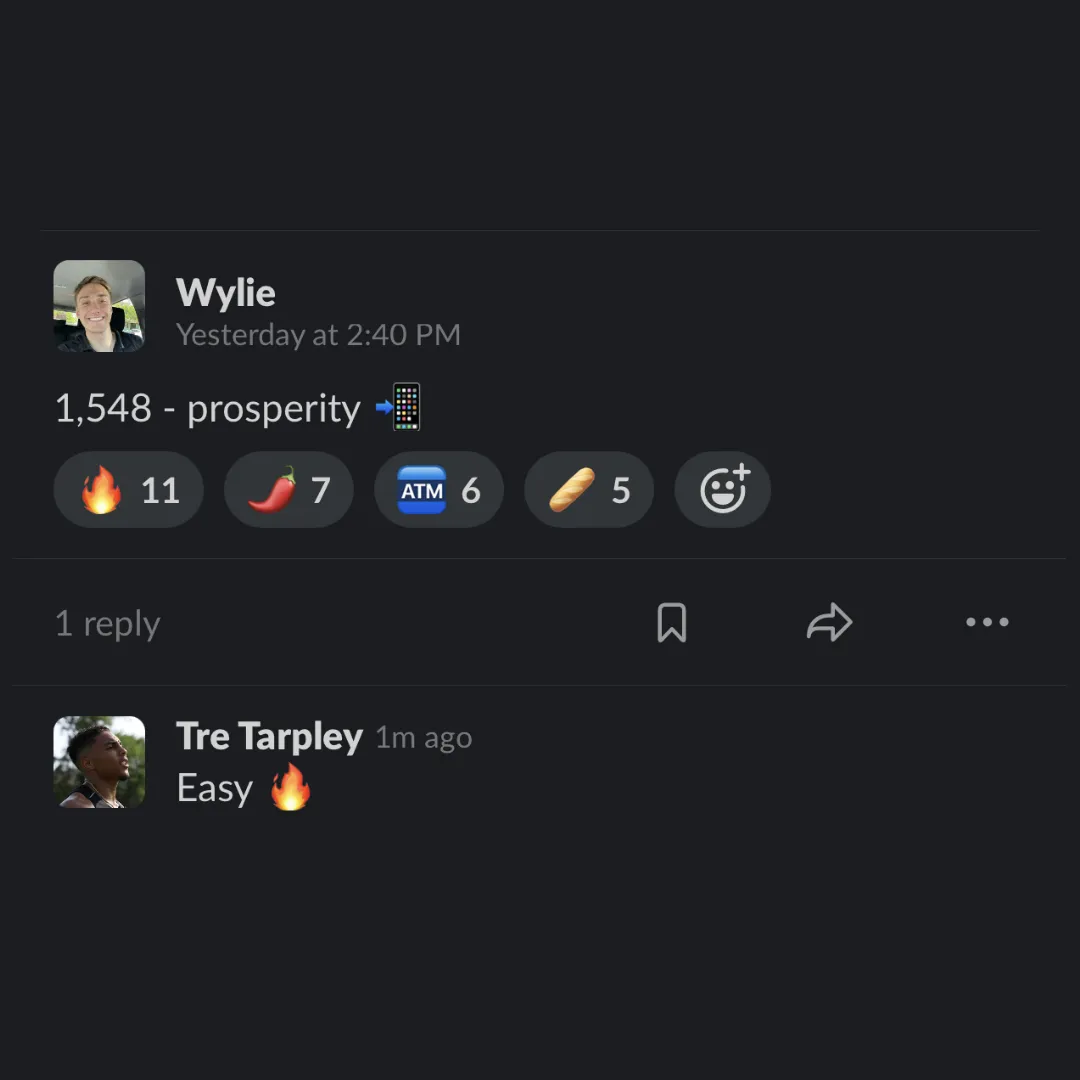Image resolution: width=1080 pixels, height=1080 pixels.
Task: Bookmark Wylie's message
Action: (x=672, y=623)
